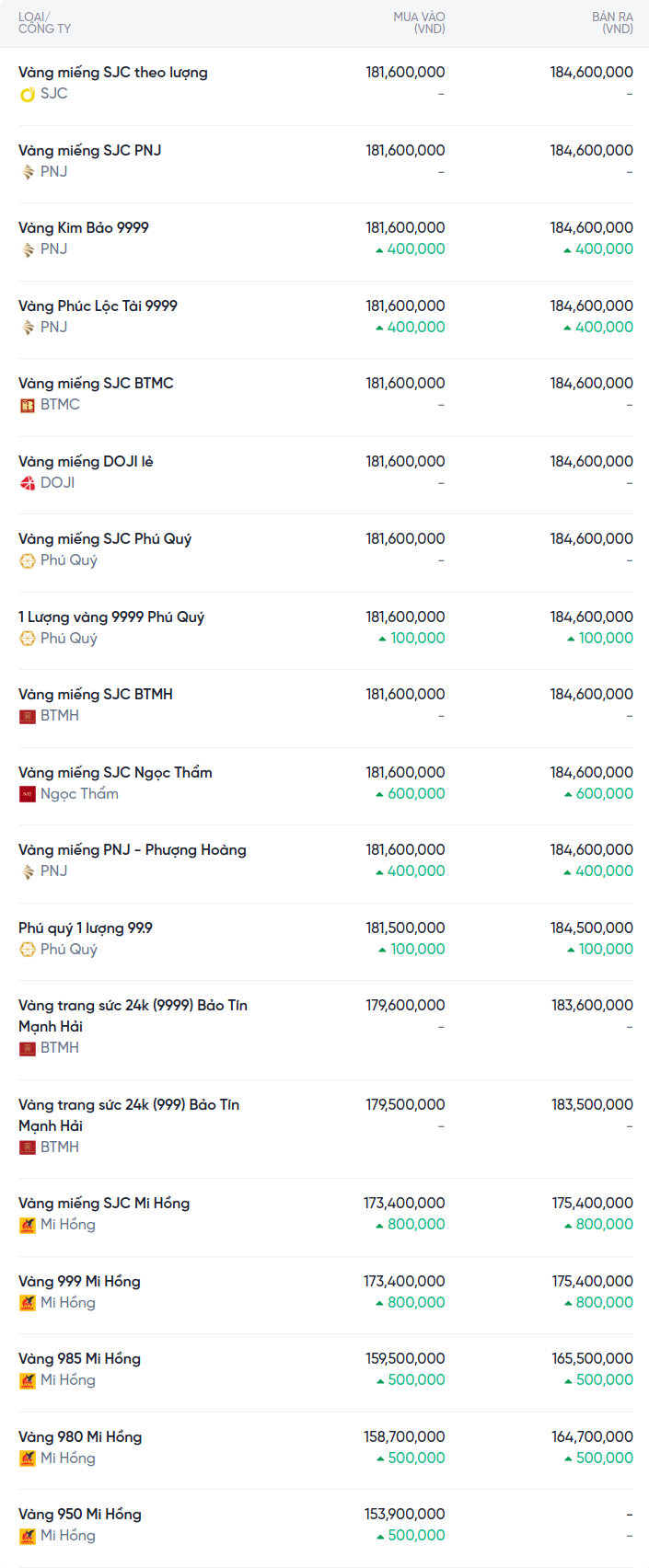Select Vàng miếng DOJI lẻ title
The height and width of the screenshot is (1568, 649).
(86, 462)
